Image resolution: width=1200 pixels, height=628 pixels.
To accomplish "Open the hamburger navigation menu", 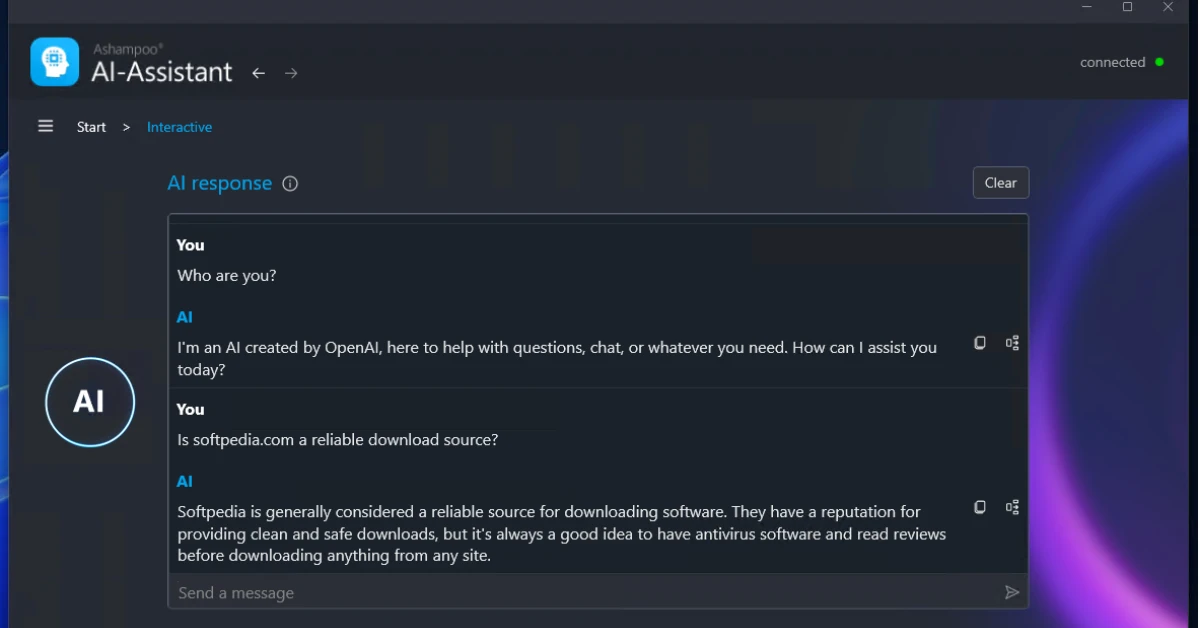I will point(45,126).
